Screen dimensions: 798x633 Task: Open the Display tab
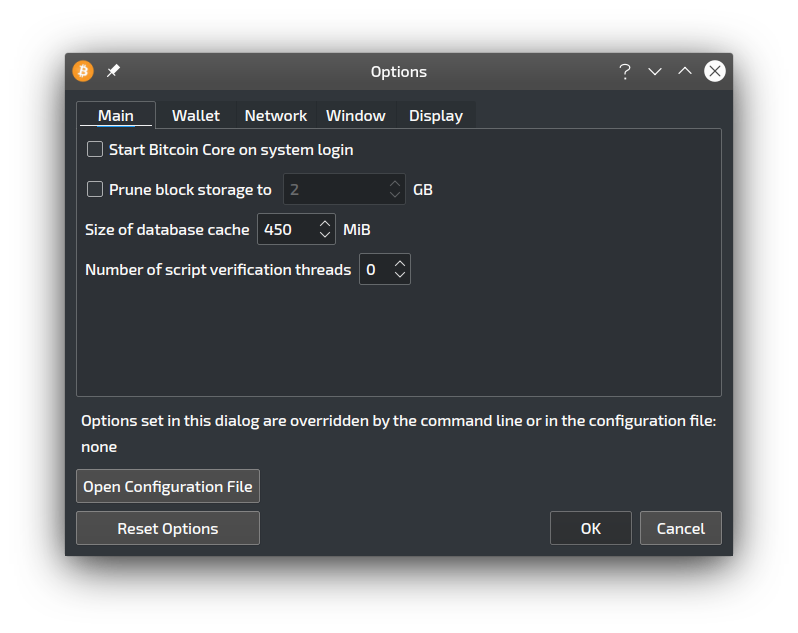[x=436, y=116]
